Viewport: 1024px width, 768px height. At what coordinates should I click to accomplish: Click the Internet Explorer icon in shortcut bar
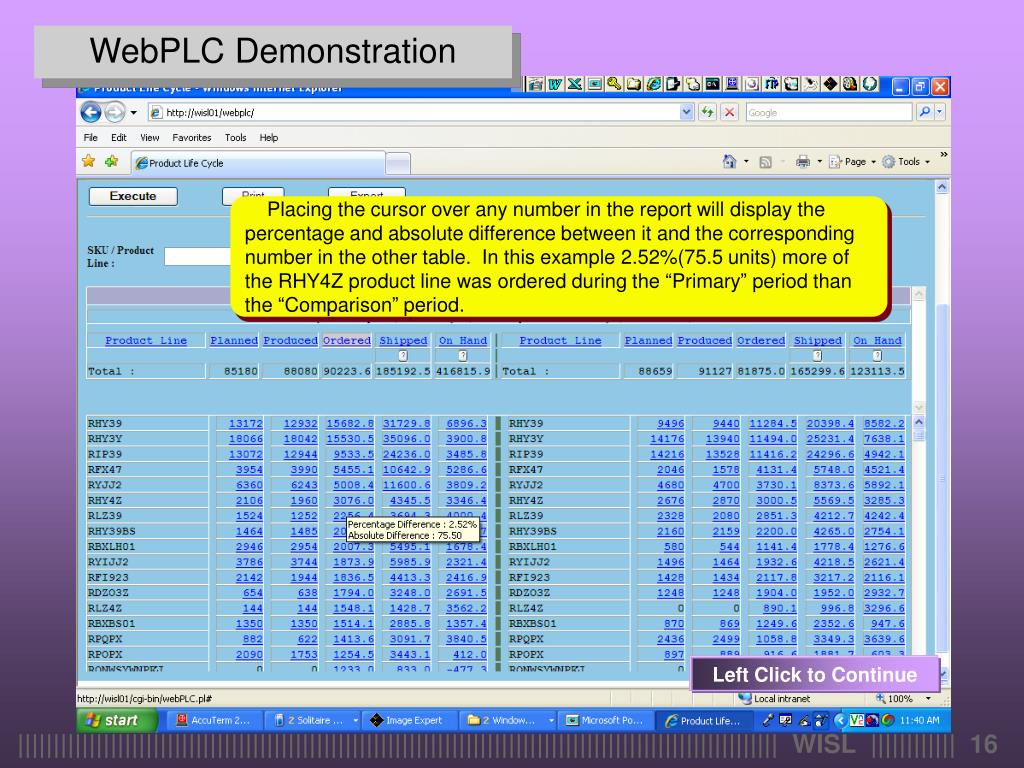[x=653, y=84]
